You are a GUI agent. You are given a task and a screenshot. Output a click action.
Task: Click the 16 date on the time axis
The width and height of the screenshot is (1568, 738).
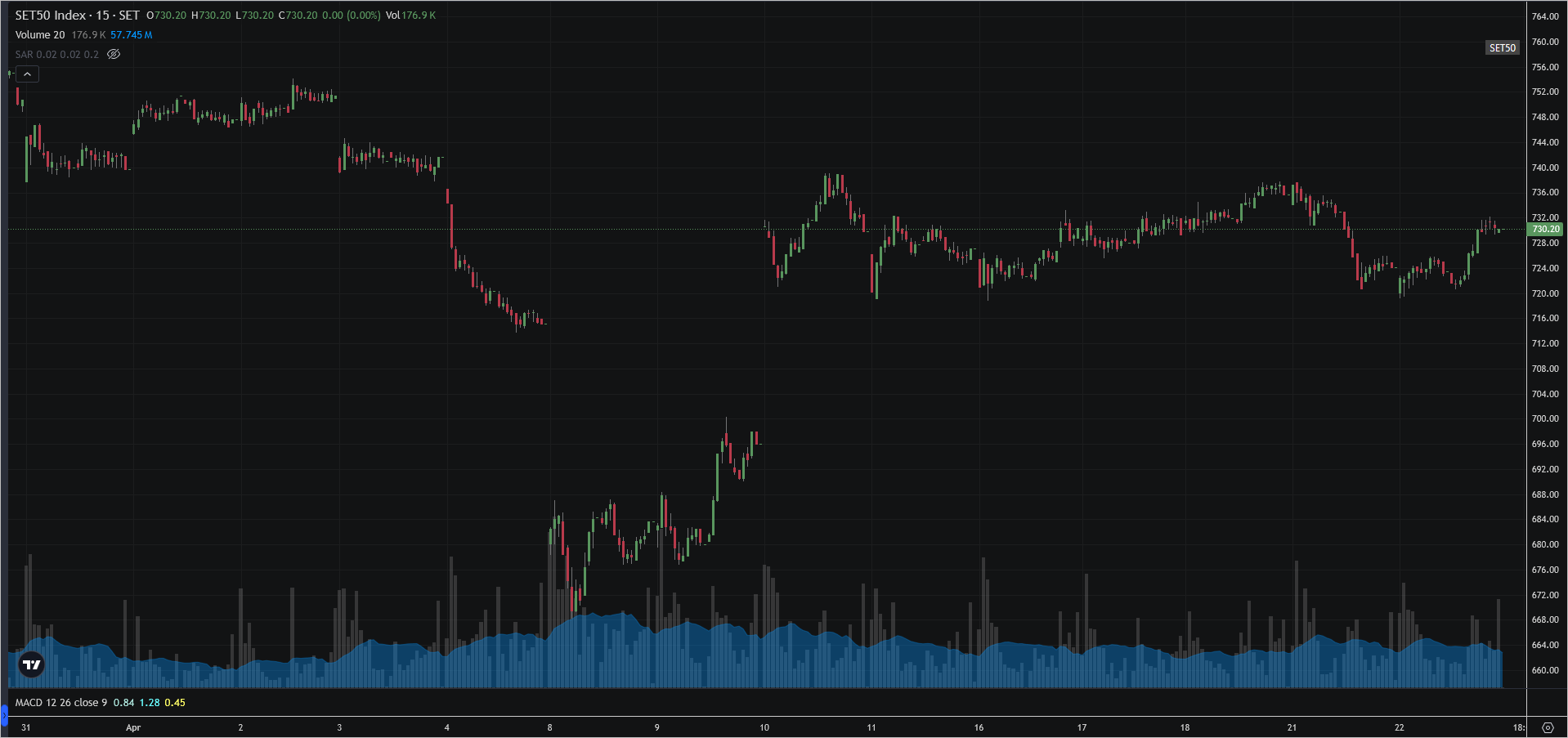979,727
